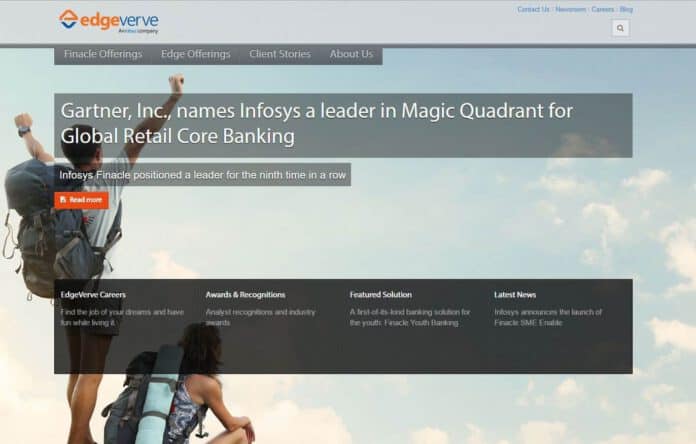Go to the Newsroom link
Image resolution: width=696 pixels, height=444 pixels.
point(571,9)
